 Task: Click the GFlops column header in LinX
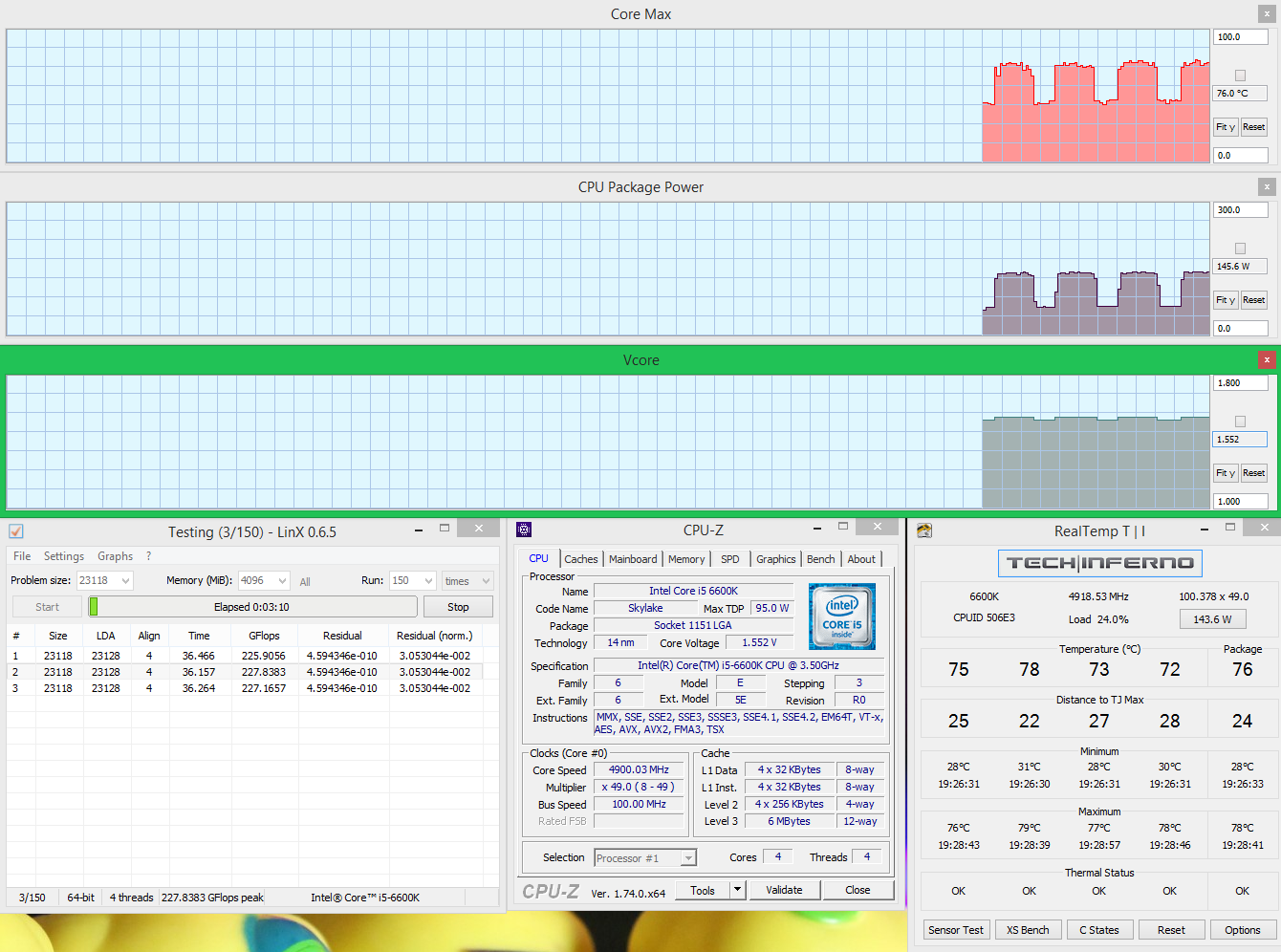pos(264,636)
